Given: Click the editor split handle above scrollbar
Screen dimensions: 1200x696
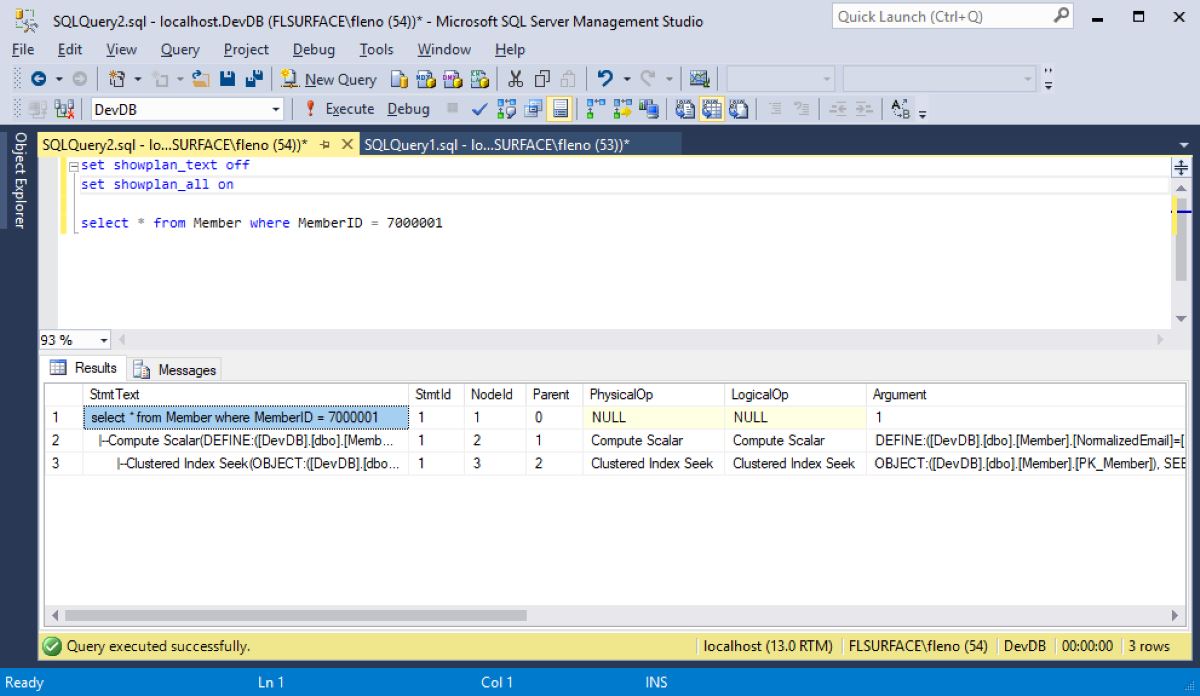Looking at the screenshot, I should [1181, 167].
